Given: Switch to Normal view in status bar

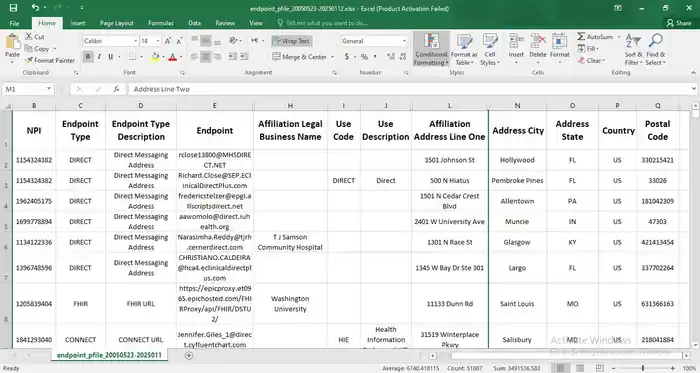Looking at the screenshot, I should point(560,368).
